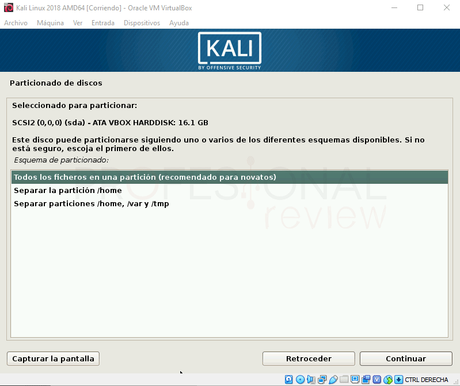Click the Retroceder button
The width and height of the screenshot is (460, 386).
pyautogui.click(x=309, y=359)
